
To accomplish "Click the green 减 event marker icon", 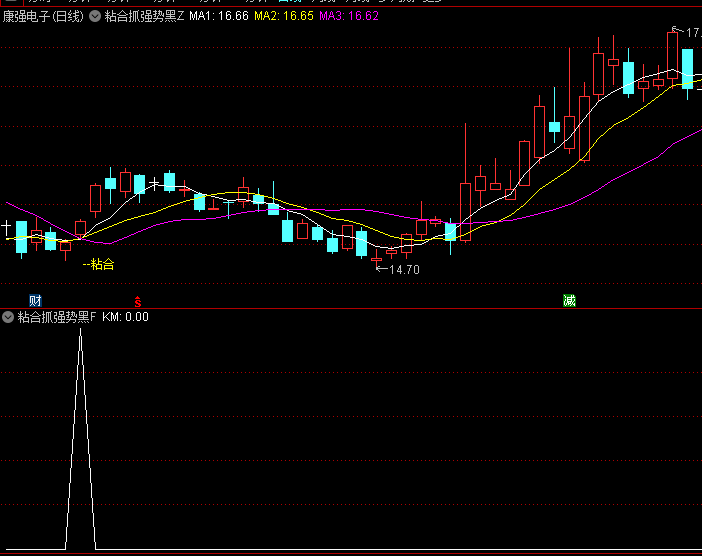I will pyautogui.click(x=569, y=300).
